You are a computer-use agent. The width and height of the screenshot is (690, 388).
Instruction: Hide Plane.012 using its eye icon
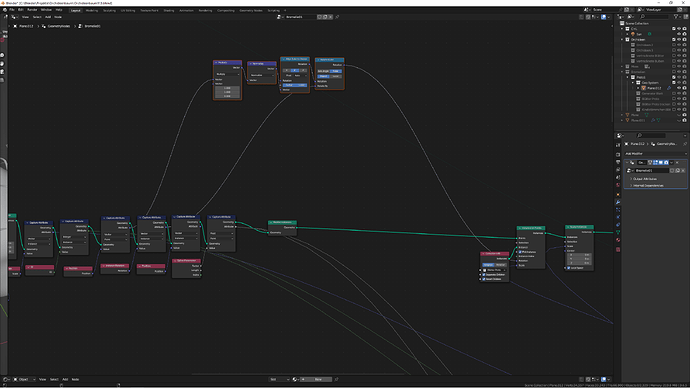pos(679,88)
